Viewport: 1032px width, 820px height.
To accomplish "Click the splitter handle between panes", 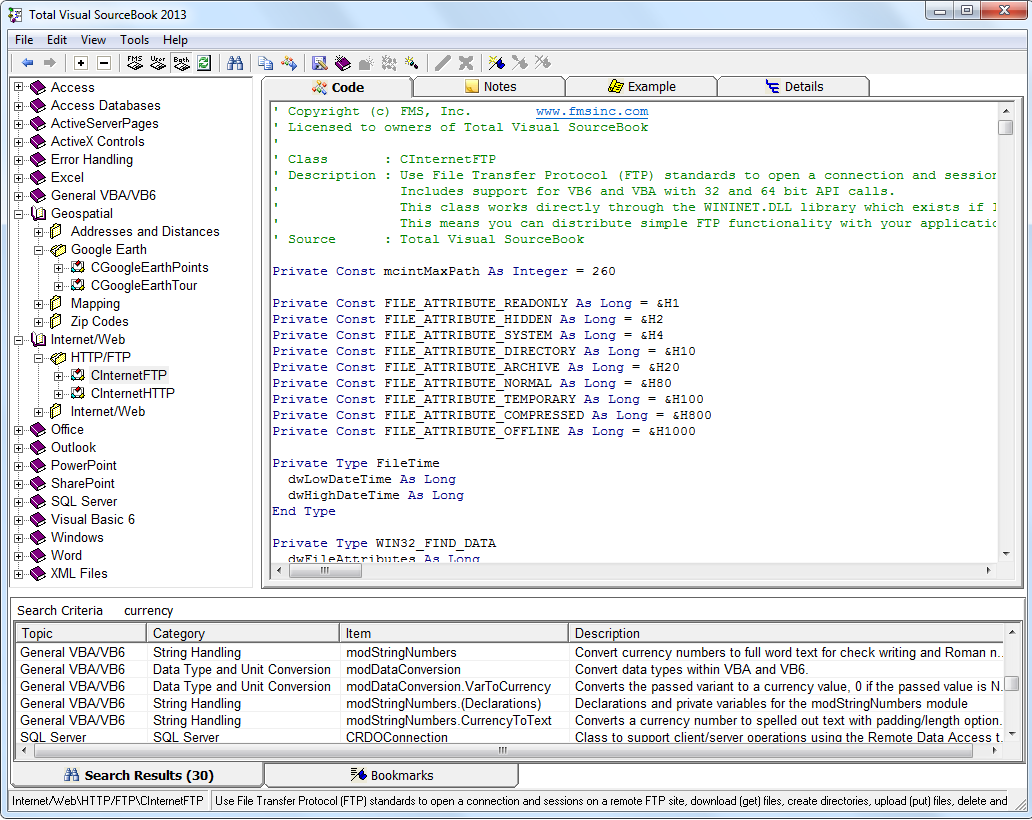I will coord(325,568).
